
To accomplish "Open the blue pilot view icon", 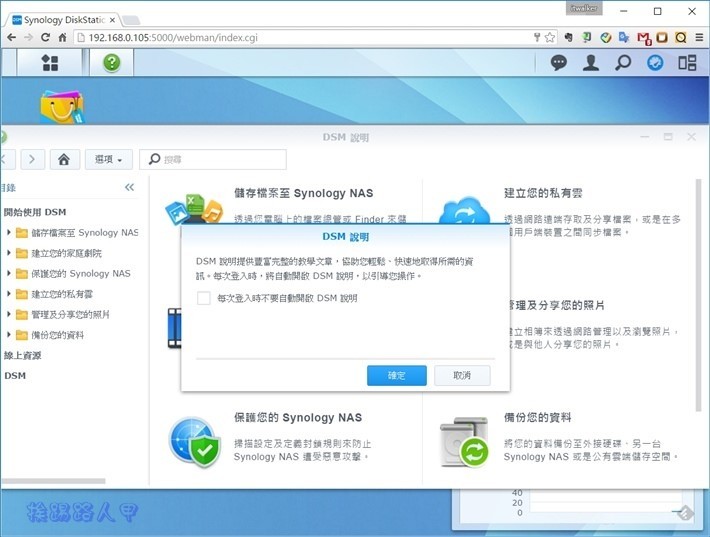I will [655, 62].
